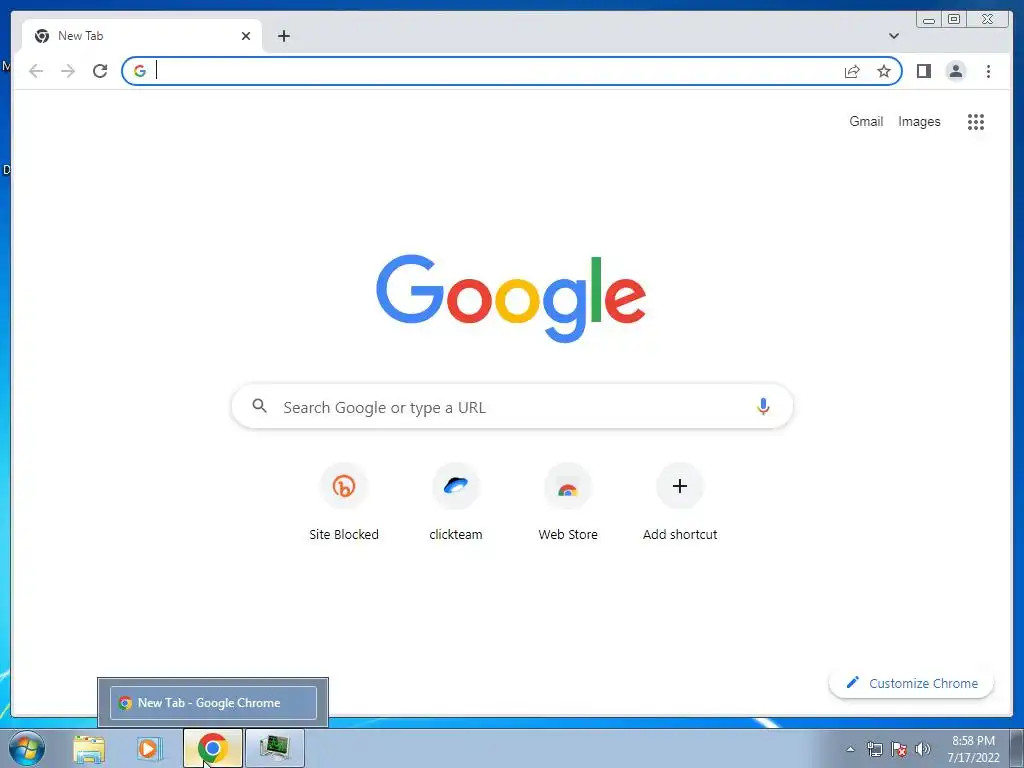Open the monitor application in the taskbar
The width and height of the screenshot is (1024, 768).
pyautogui.click(x=274, y=748)
